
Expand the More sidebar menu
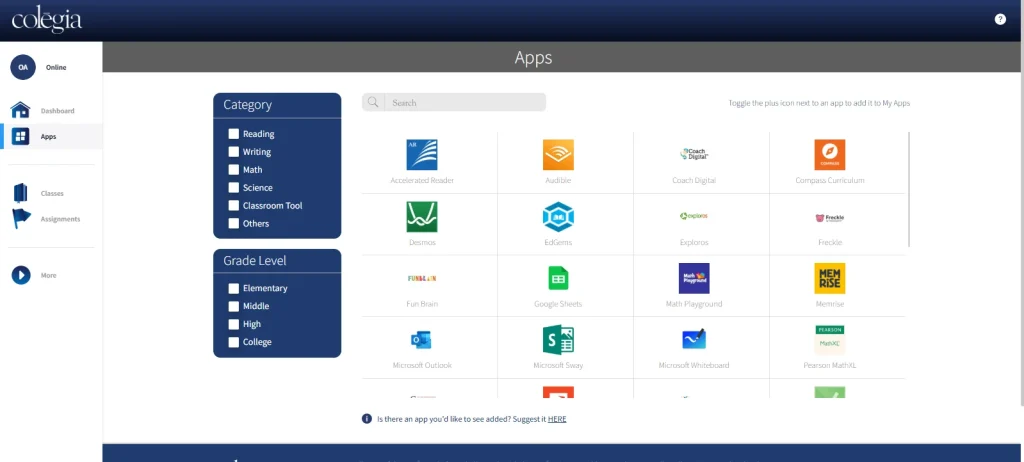click(51, 275)
